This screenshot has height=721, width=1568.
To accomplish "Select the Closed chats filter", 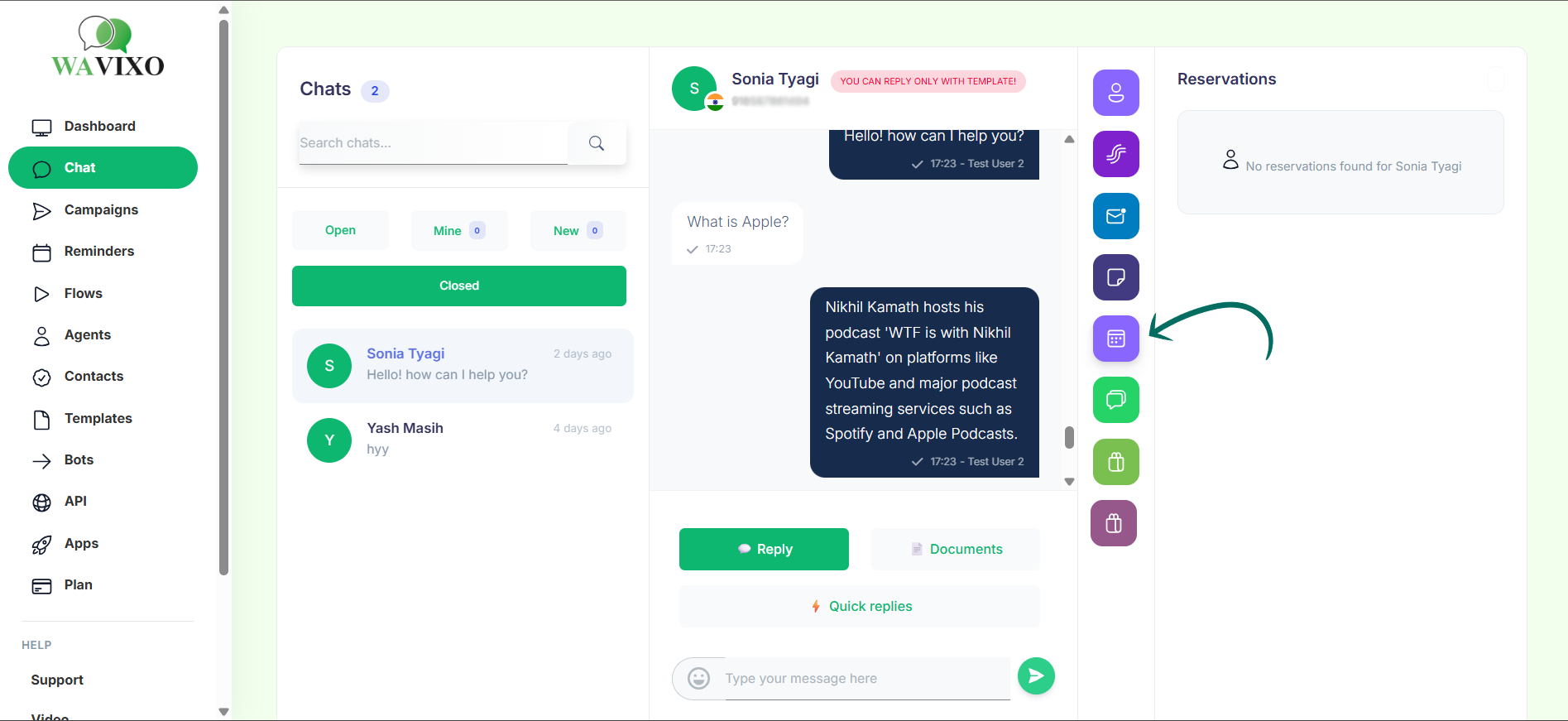I will coord(459,286).
